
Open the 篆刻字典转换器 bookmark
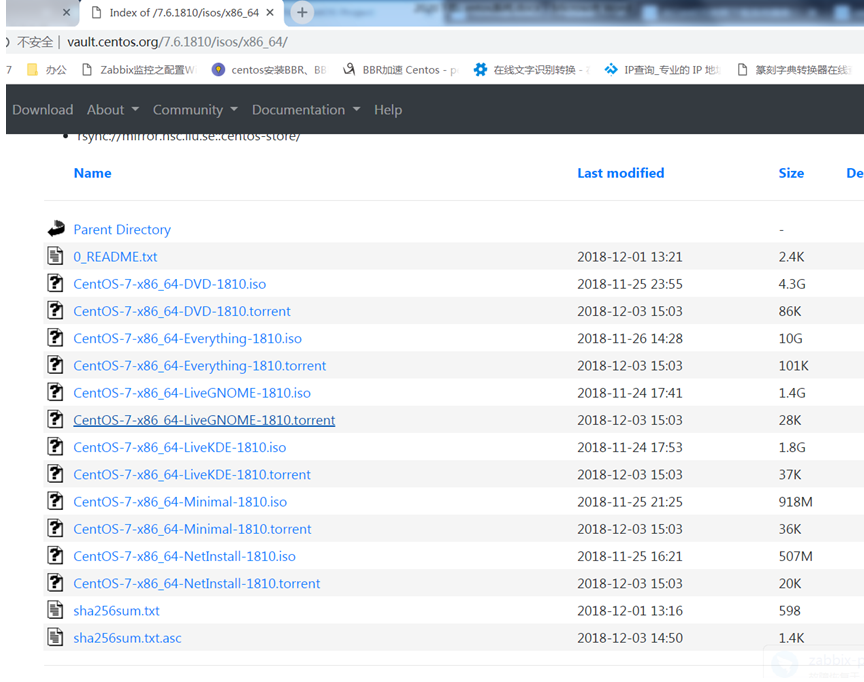point(795,70)
